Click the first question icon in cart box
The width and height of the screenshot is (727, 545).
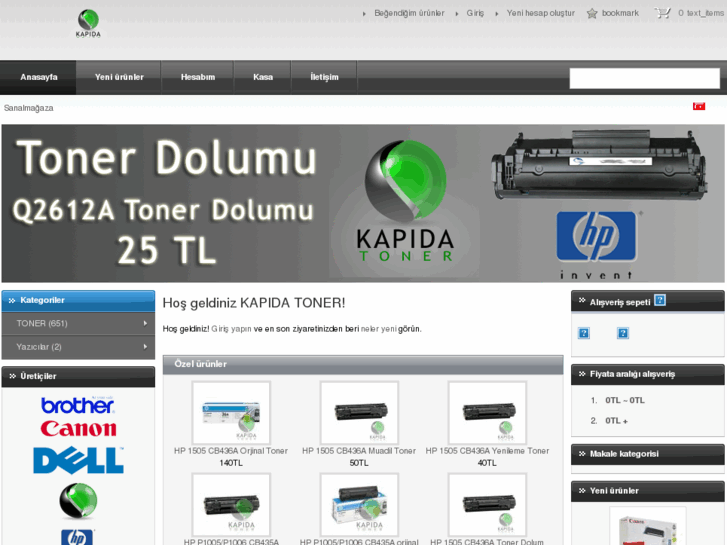click(584, 333)
